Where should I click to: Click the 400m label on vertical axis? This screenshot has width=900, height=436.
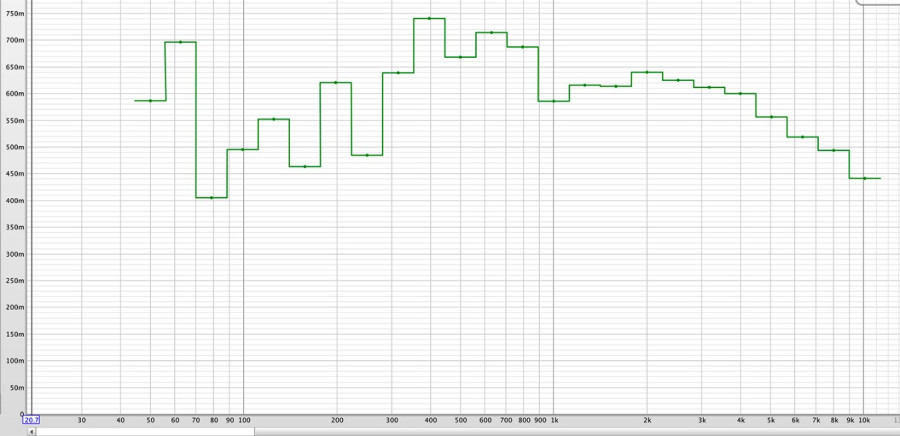(14, 201)
